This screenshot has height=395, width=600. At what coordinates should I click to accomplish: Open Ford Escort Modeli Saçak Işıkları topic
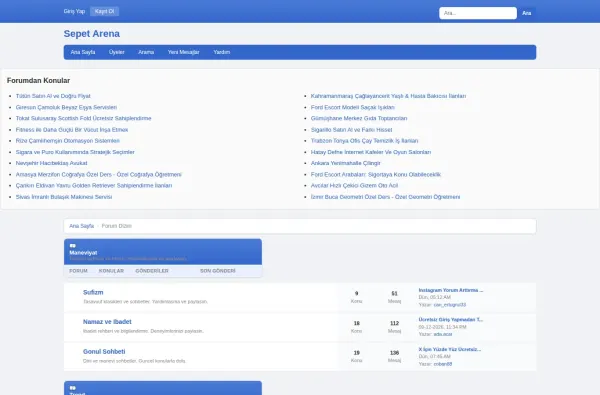click(x=352, y=108)
